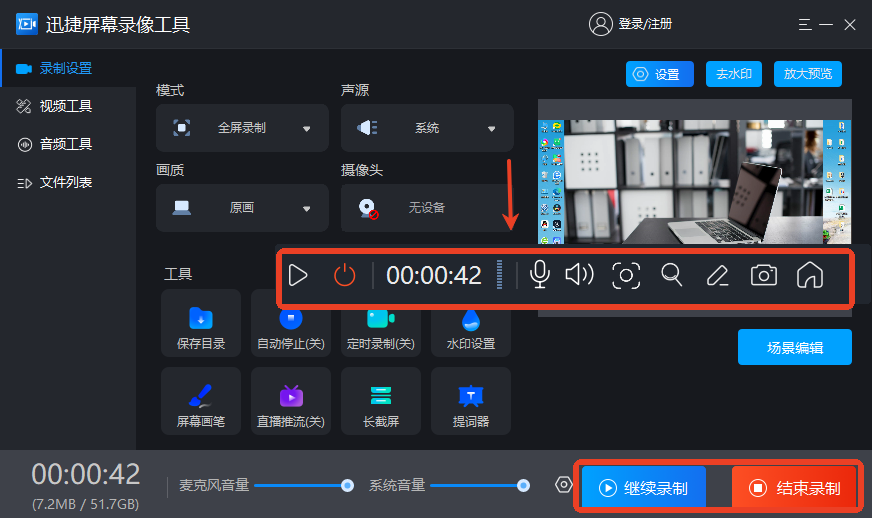Open 文件列表 in the sidebar
Viewport: 872px width, 518px height.
pyautogui.click(x=68, y=182)
